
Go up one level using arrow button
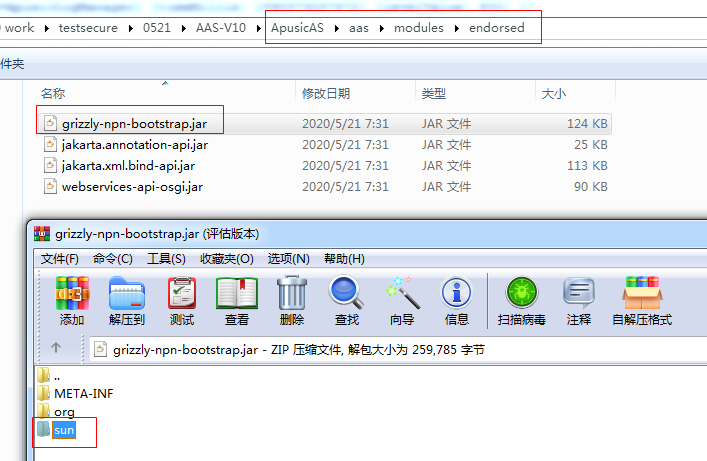point(56,348)
